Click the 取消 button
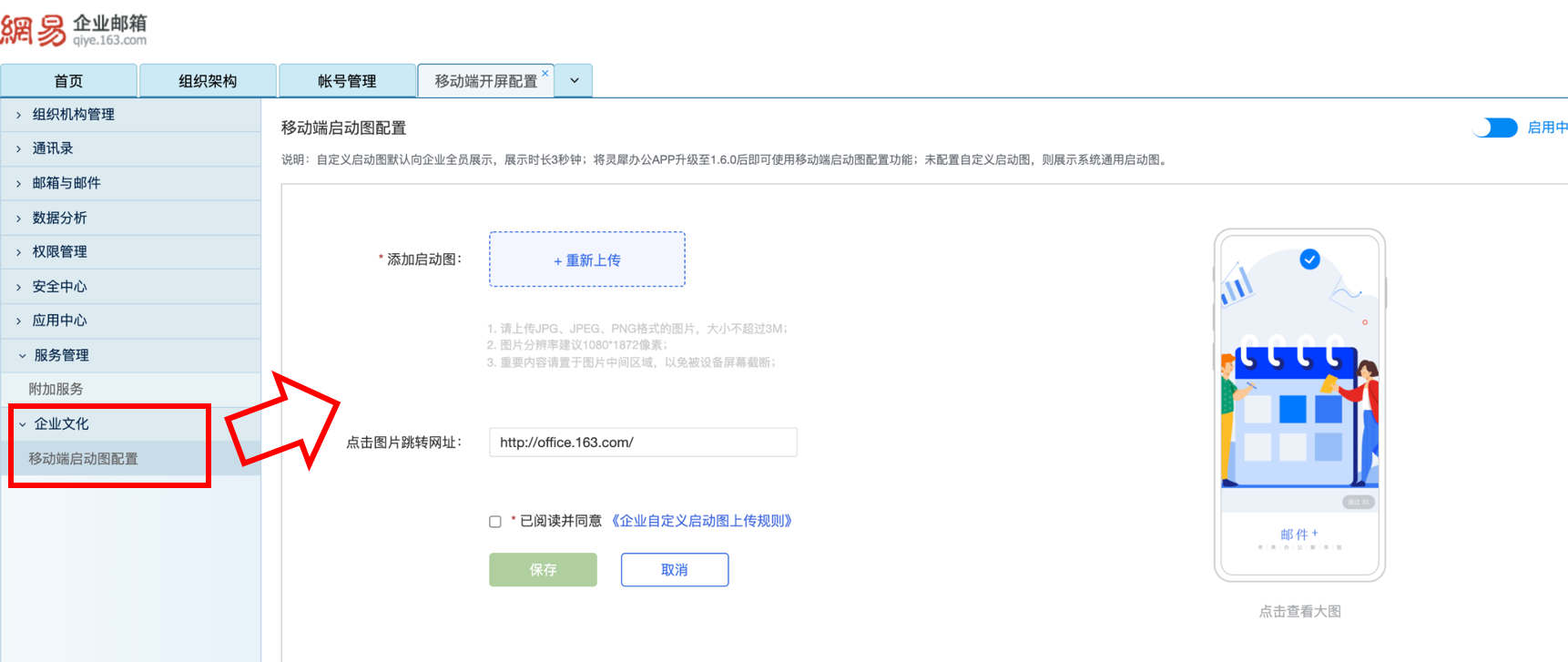1568x662 pixels. tap(675, 570)
